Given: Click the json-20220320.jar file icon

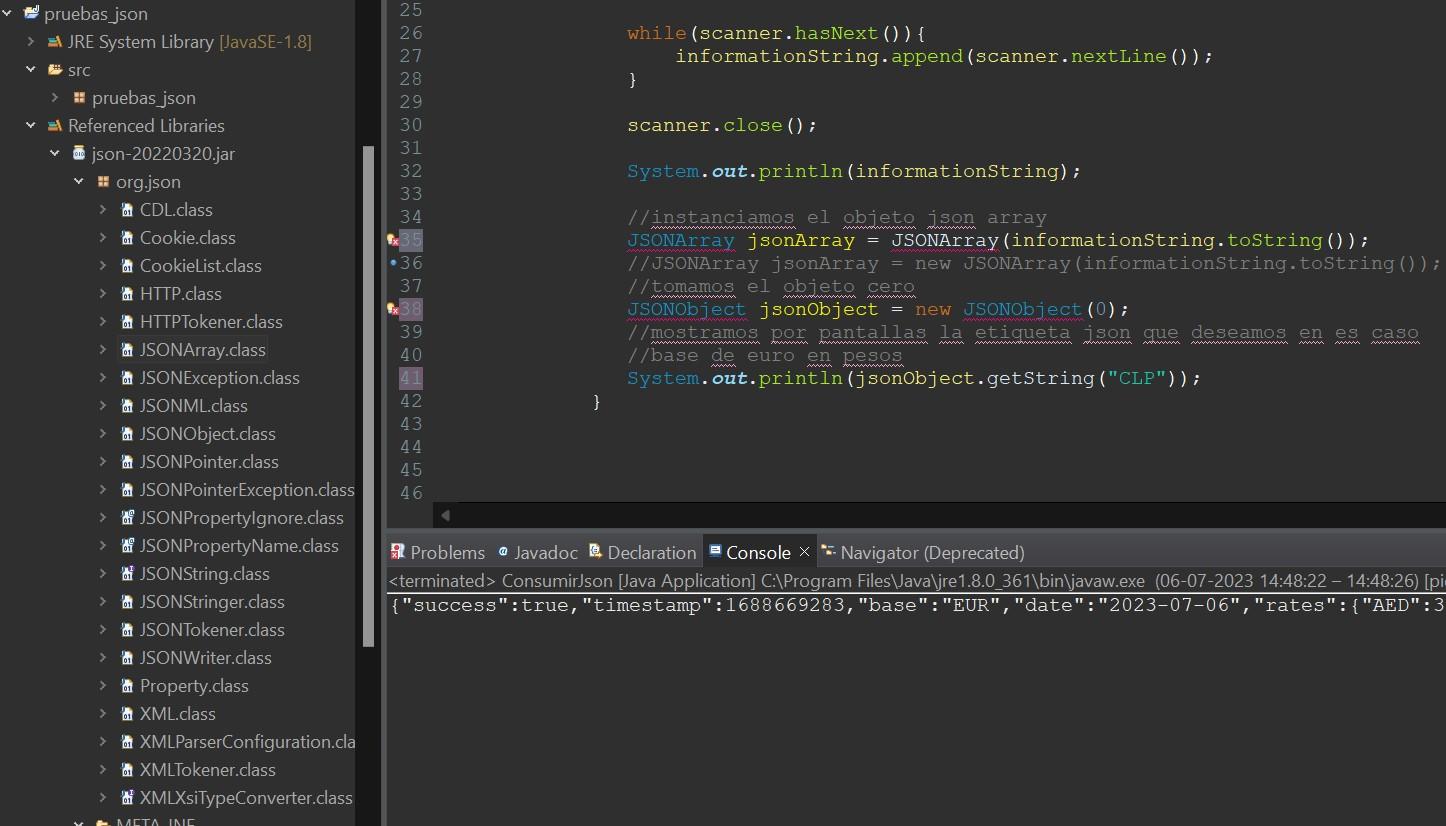Looking at the screenshot, I should [x=79, y=154].
